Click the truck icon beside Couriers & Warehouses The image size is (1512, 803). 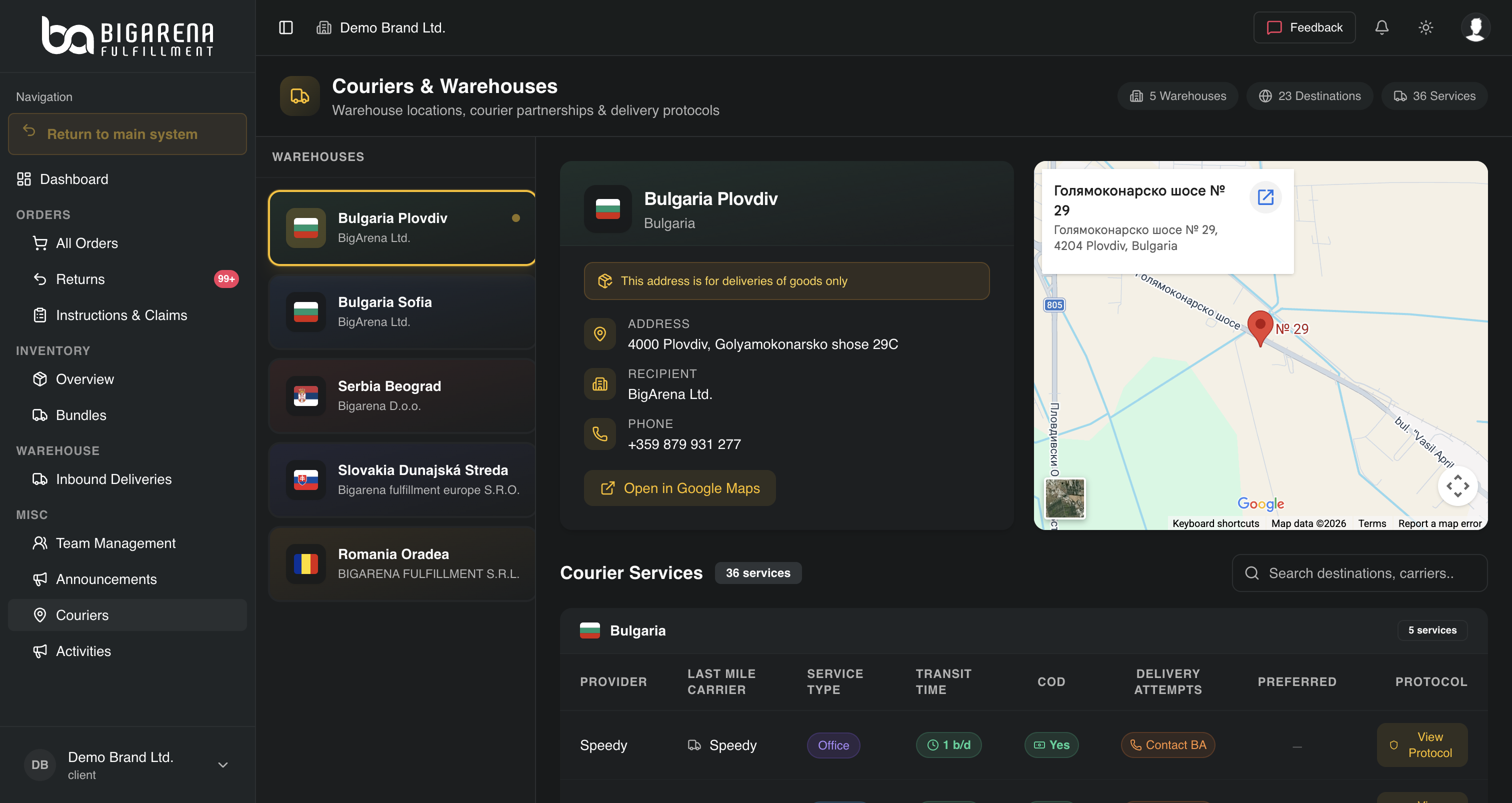click(x=300, y=95)
